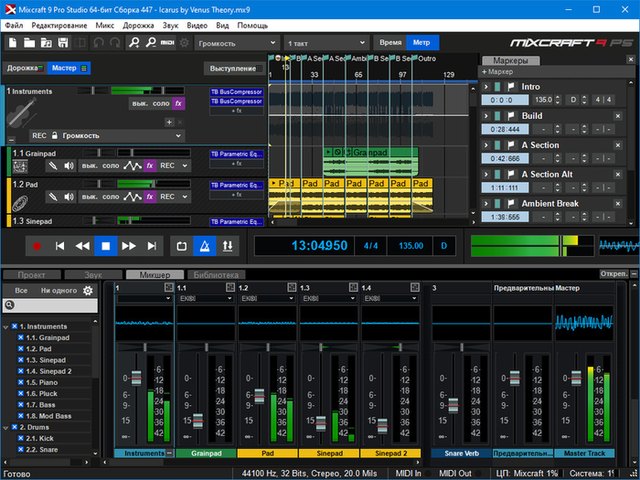
Task: Solo the 1.2 Pad track
Action: pos(110,195)
